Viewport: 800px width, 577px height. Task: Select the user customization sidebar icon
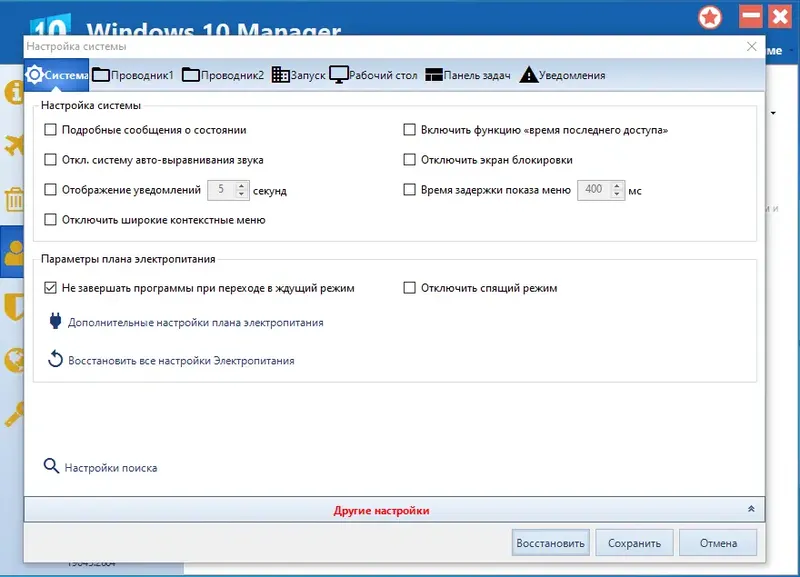tap(14, 253)
